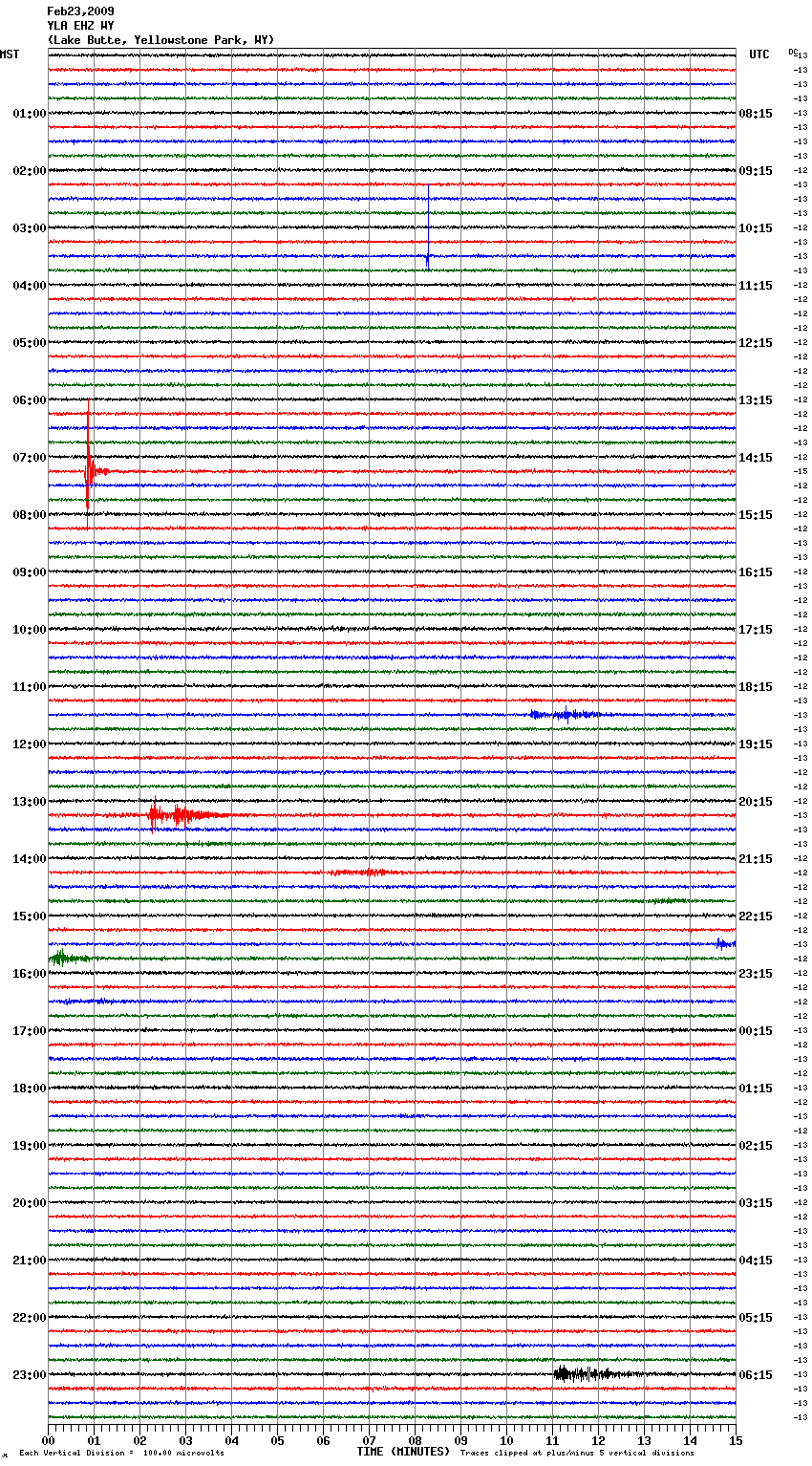Select the station code "YLA EHZ WY"
Image resolution: width=812 pixels, height=1466 pixels.
tap(80, 26)
